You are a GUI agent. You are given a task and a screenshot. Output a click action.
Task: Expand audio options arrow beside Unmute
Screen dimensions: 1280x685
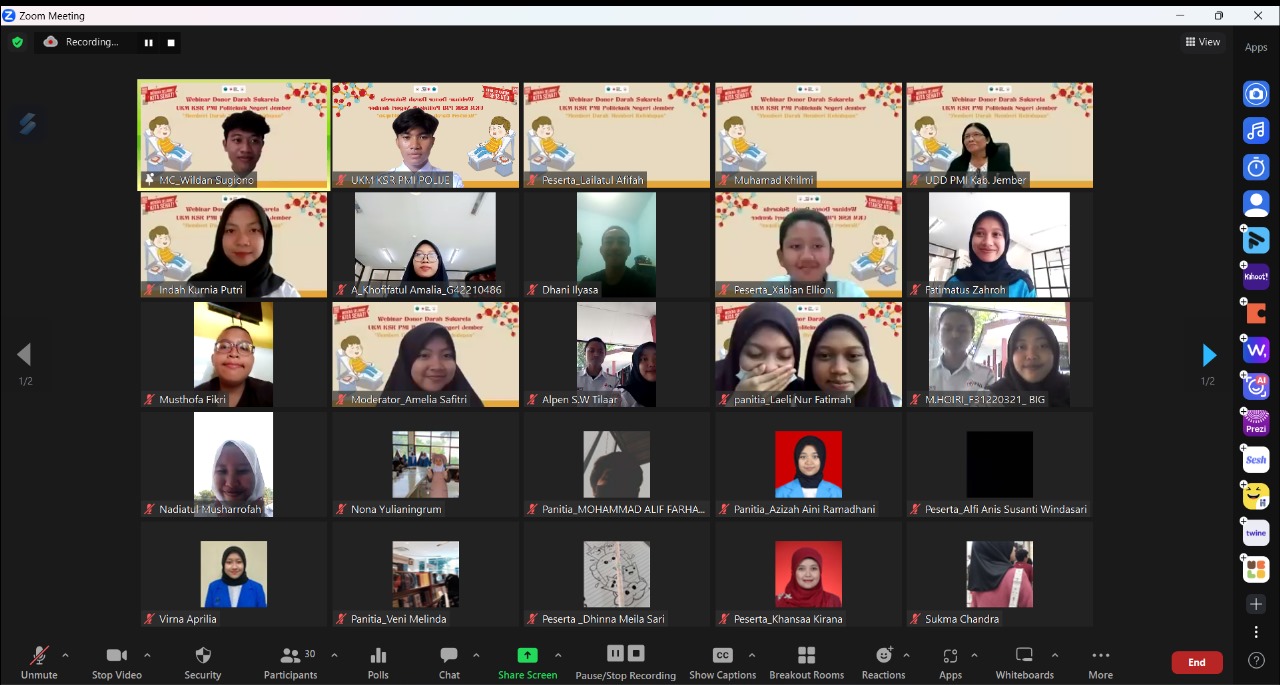point(66,656)
